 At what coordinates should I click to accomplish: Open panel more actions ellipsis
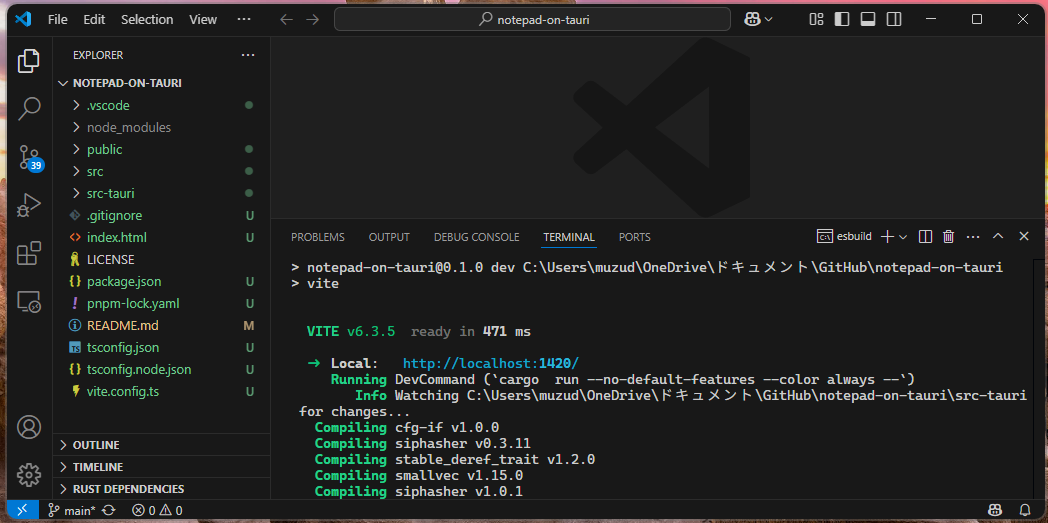pos(972,236)
